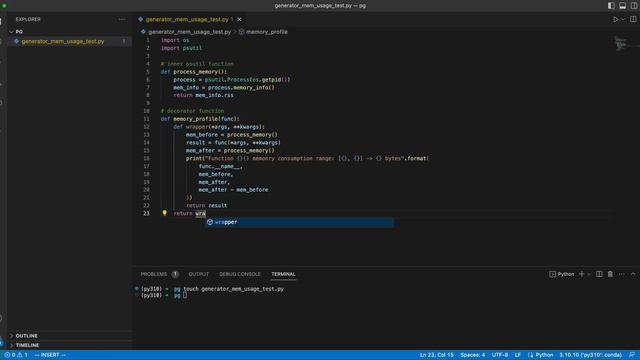Screen dimensions: 640x360
Task: Open errors and warnings status item
Action: (16, 355)
